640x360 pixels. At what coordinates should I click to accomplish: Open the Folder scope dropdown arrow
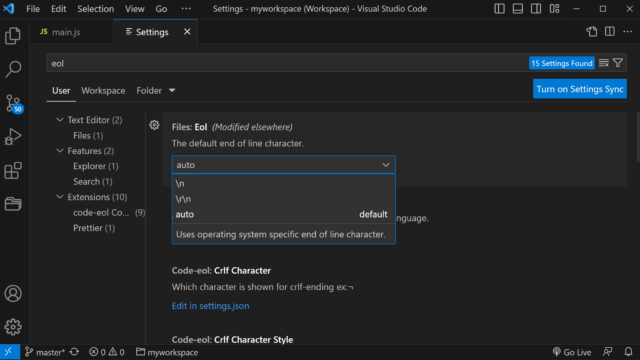pyautogui.click(x=172, y=90)
